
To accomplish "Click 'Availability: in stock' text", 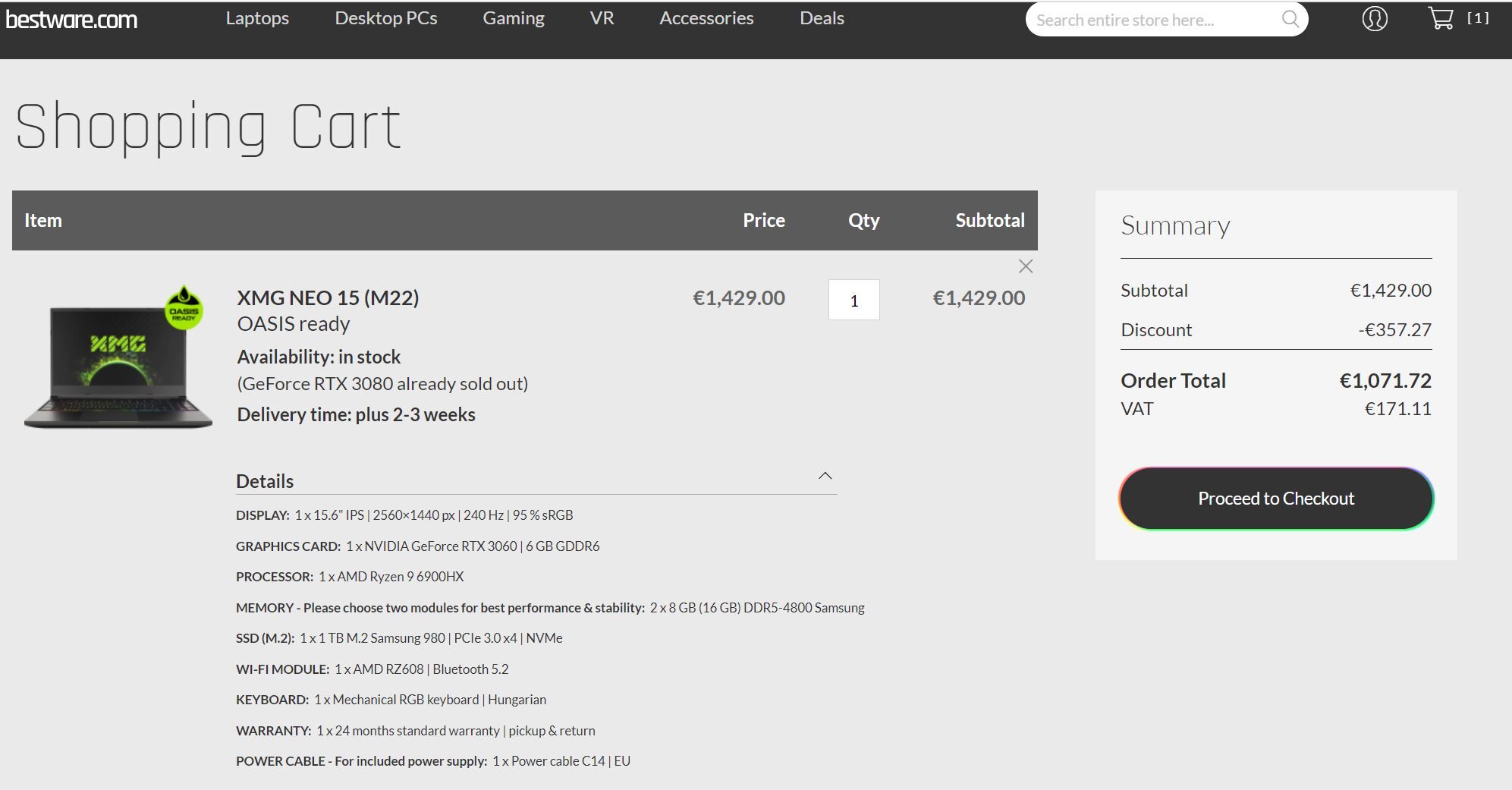I will [x=319, y=357].
